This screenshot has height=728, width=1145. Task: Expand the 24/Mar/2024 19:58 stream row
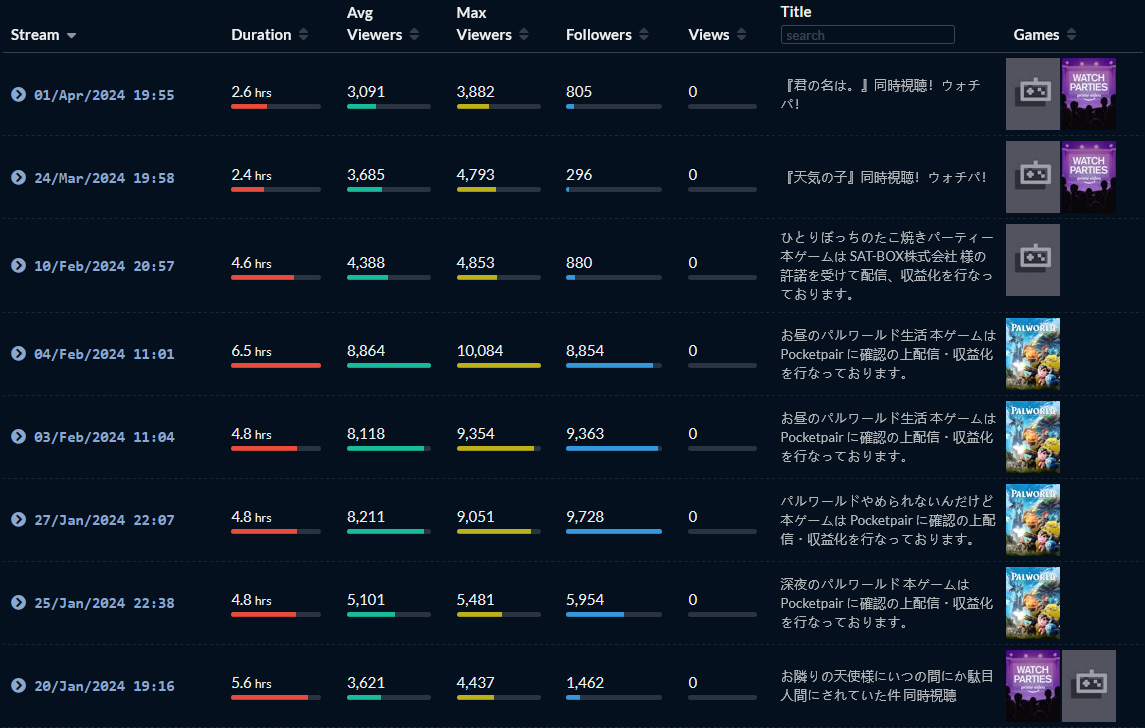[x=18, y=178]
